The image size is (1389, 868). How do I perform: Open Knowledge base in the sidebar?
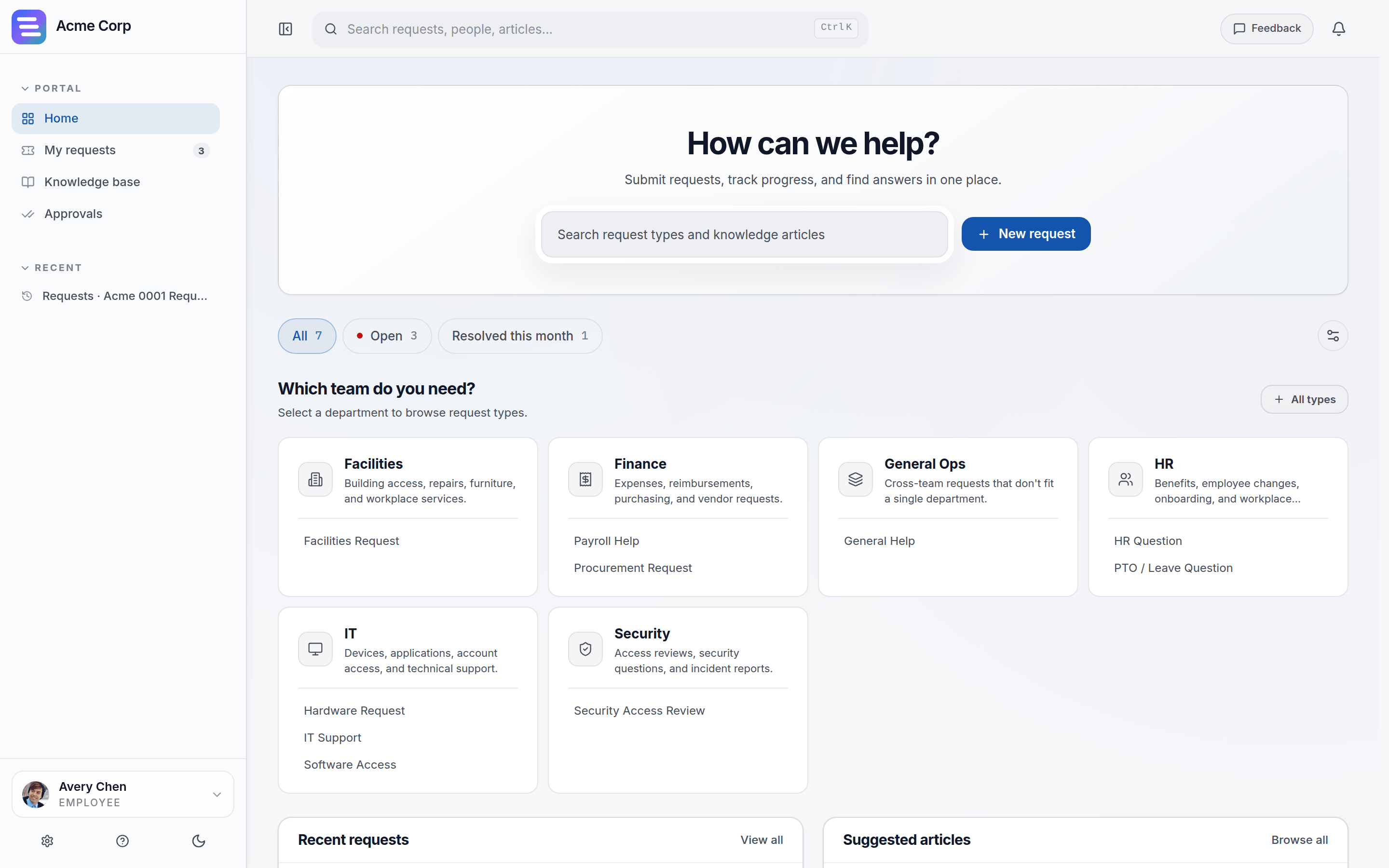tap(115, 182)
